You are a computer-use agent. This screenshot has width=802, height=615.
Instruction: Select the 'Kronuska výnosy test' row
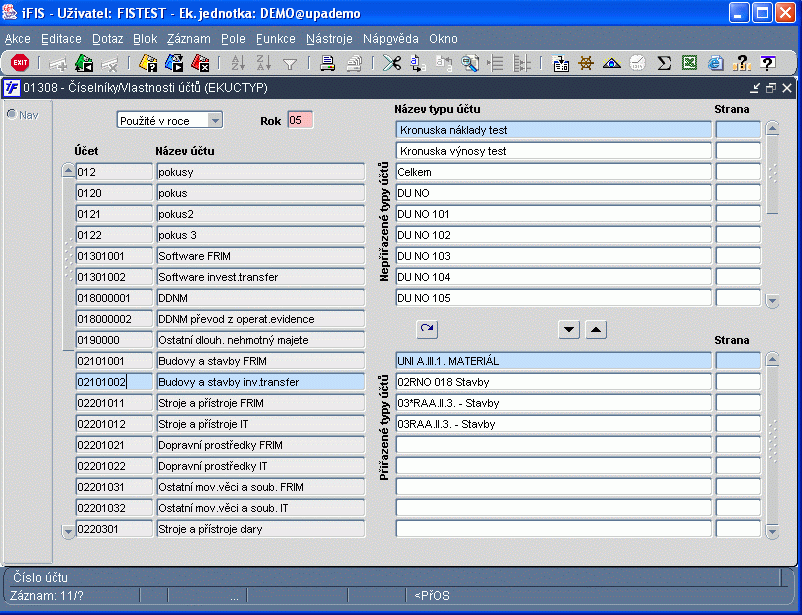click(x=553, y=151)
